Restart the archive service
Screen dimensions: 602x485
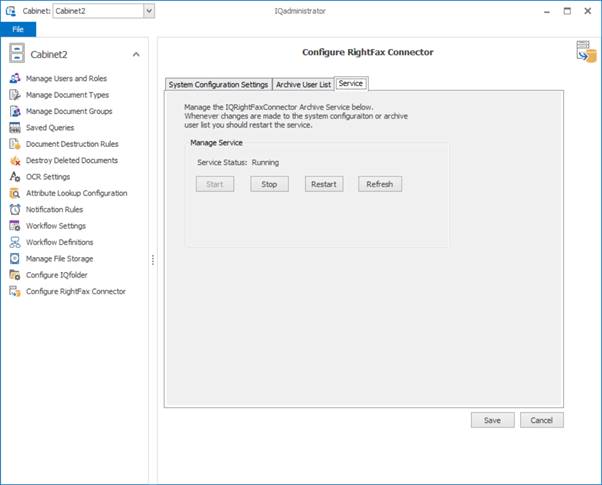[324, 184]
